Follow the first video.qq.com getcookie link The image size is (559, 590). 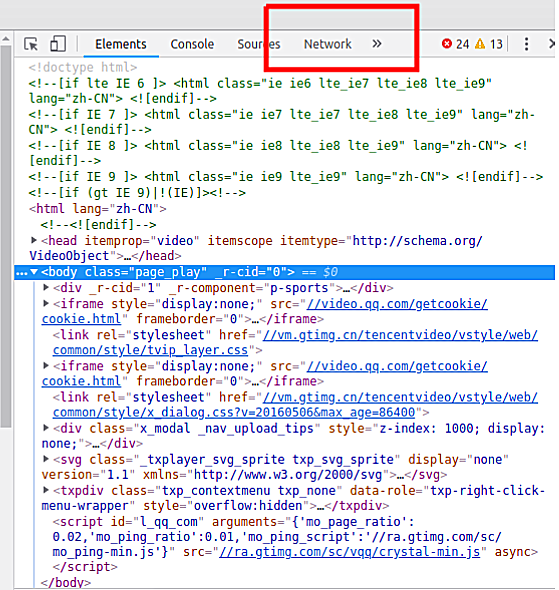(265, 312)
